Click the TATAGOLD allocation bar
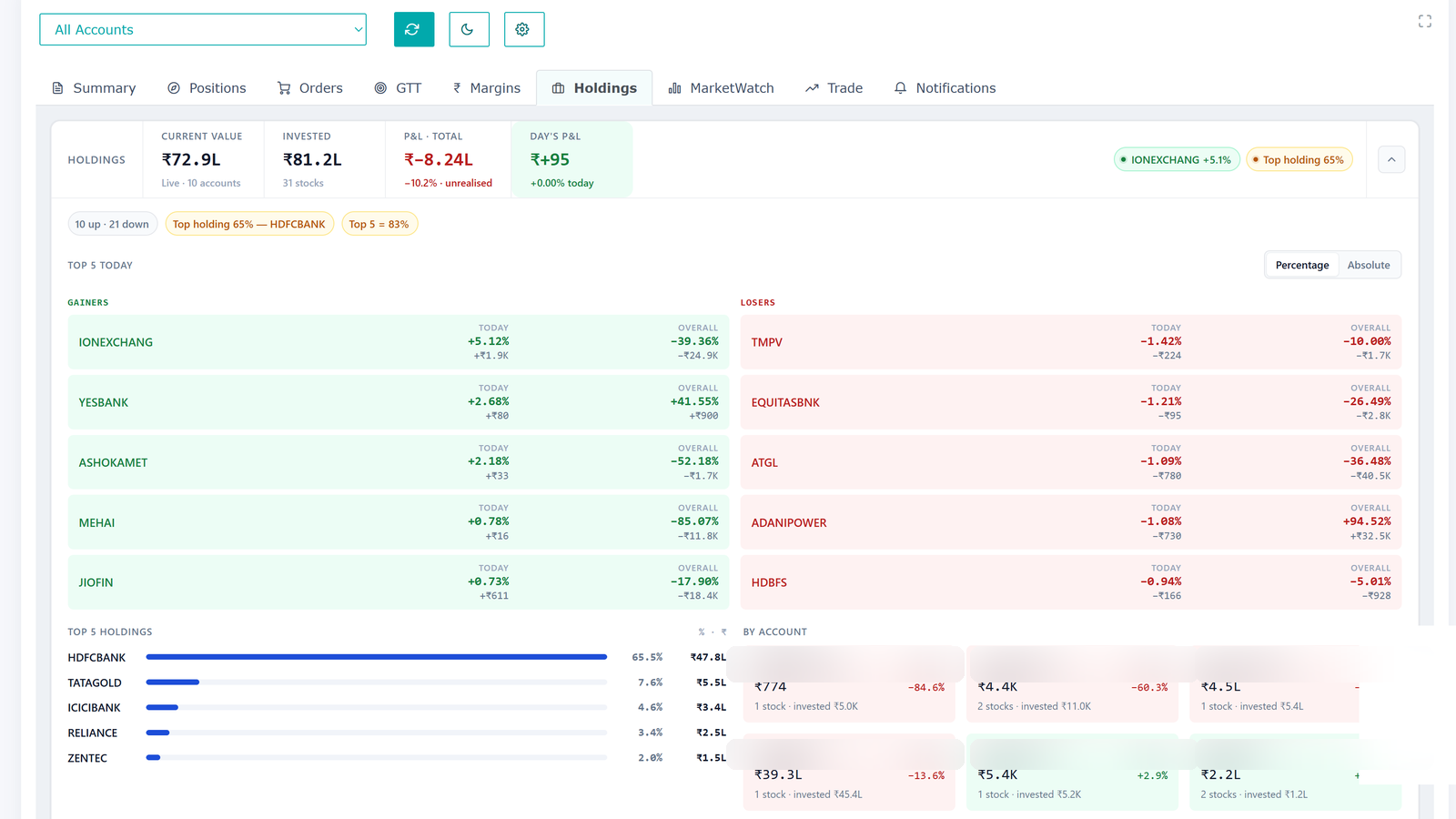This screenshot has height=819, width=1456. pyautogui.click(x=376, y=682)
